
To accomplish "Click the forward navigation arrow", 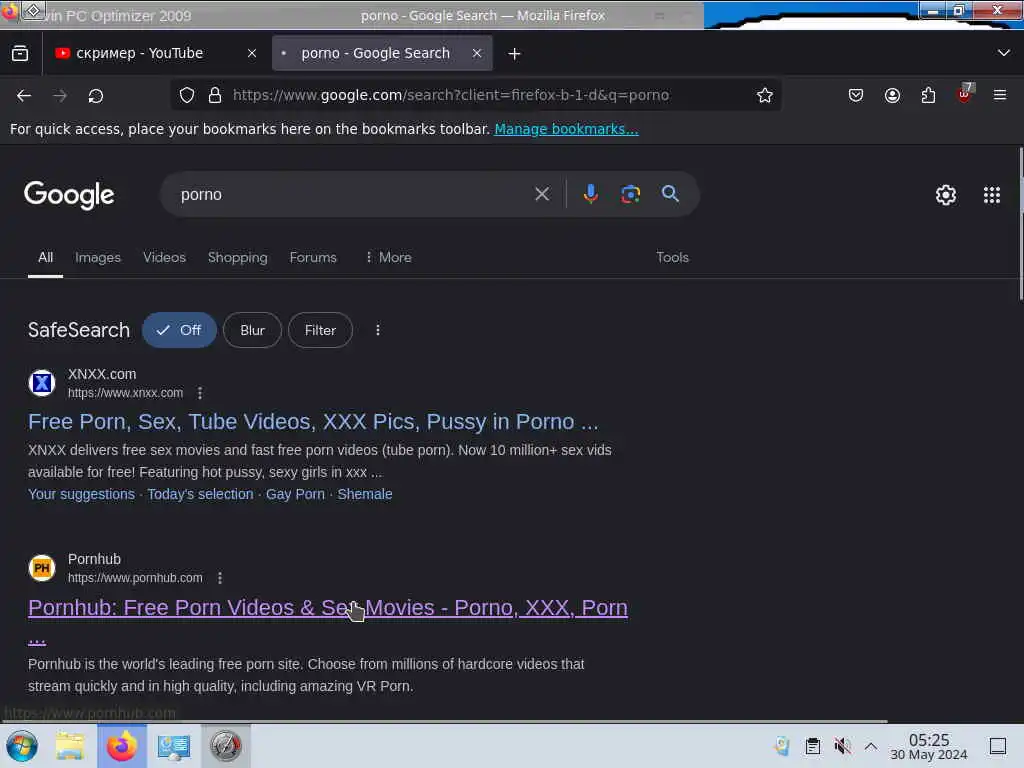I will (60, 96).
